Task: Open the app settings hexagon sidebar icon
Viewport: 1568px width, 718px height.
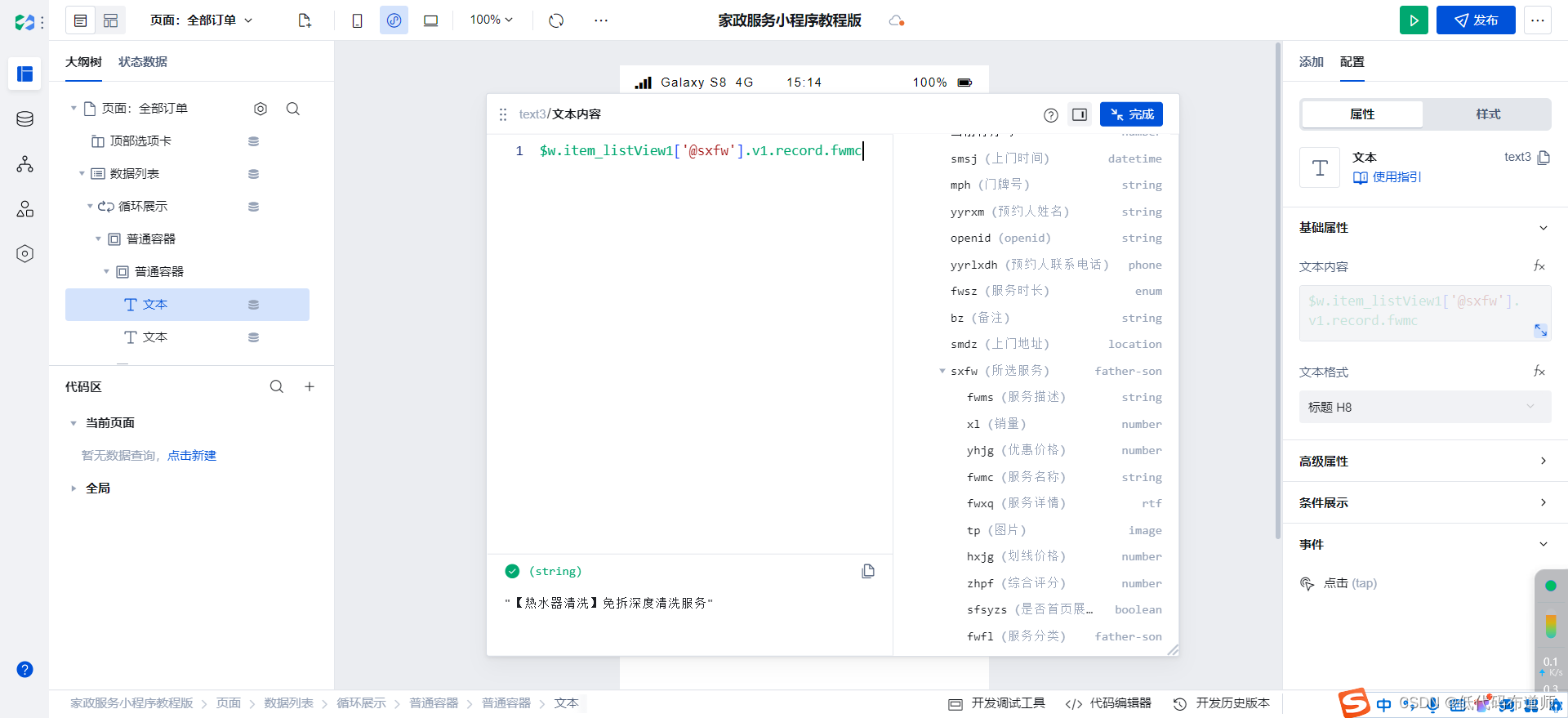Action: point(24,254)
